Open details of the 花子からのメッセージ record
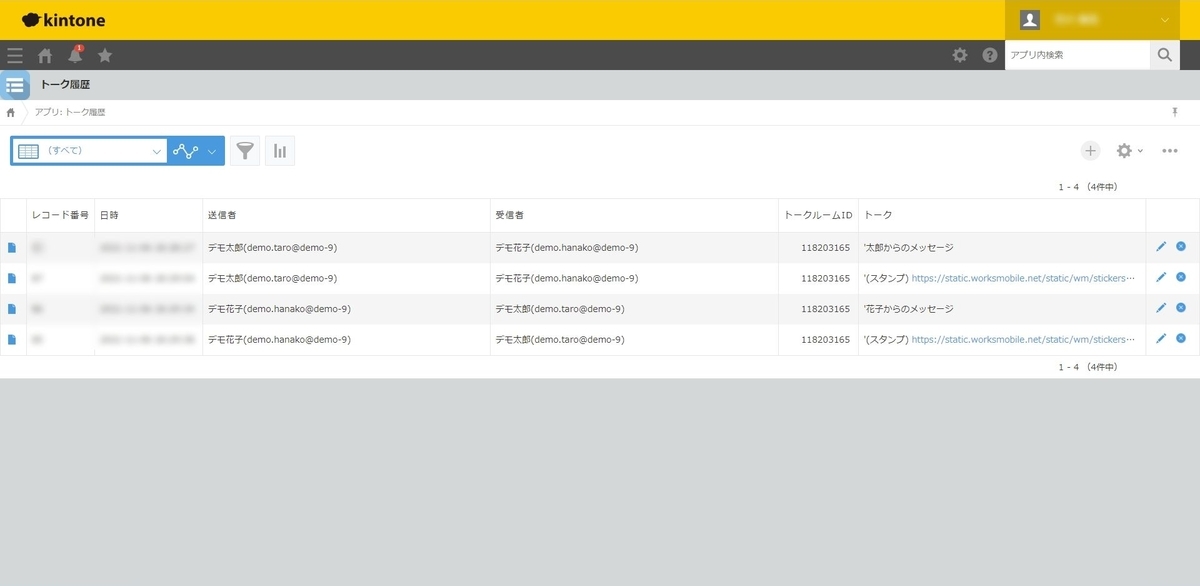This screenshot has width=1200, height=586. click(12, 308)
